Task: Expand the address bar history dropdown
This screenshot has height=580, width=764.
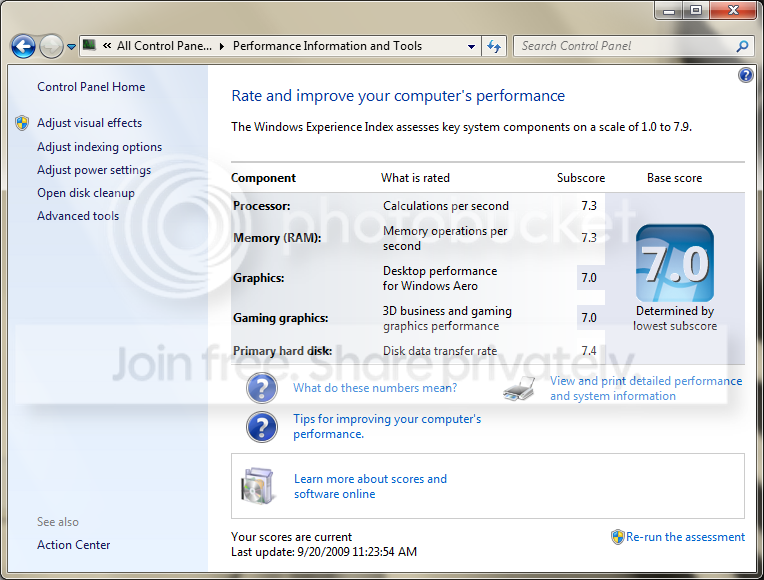Action: (x=471, y=47)
